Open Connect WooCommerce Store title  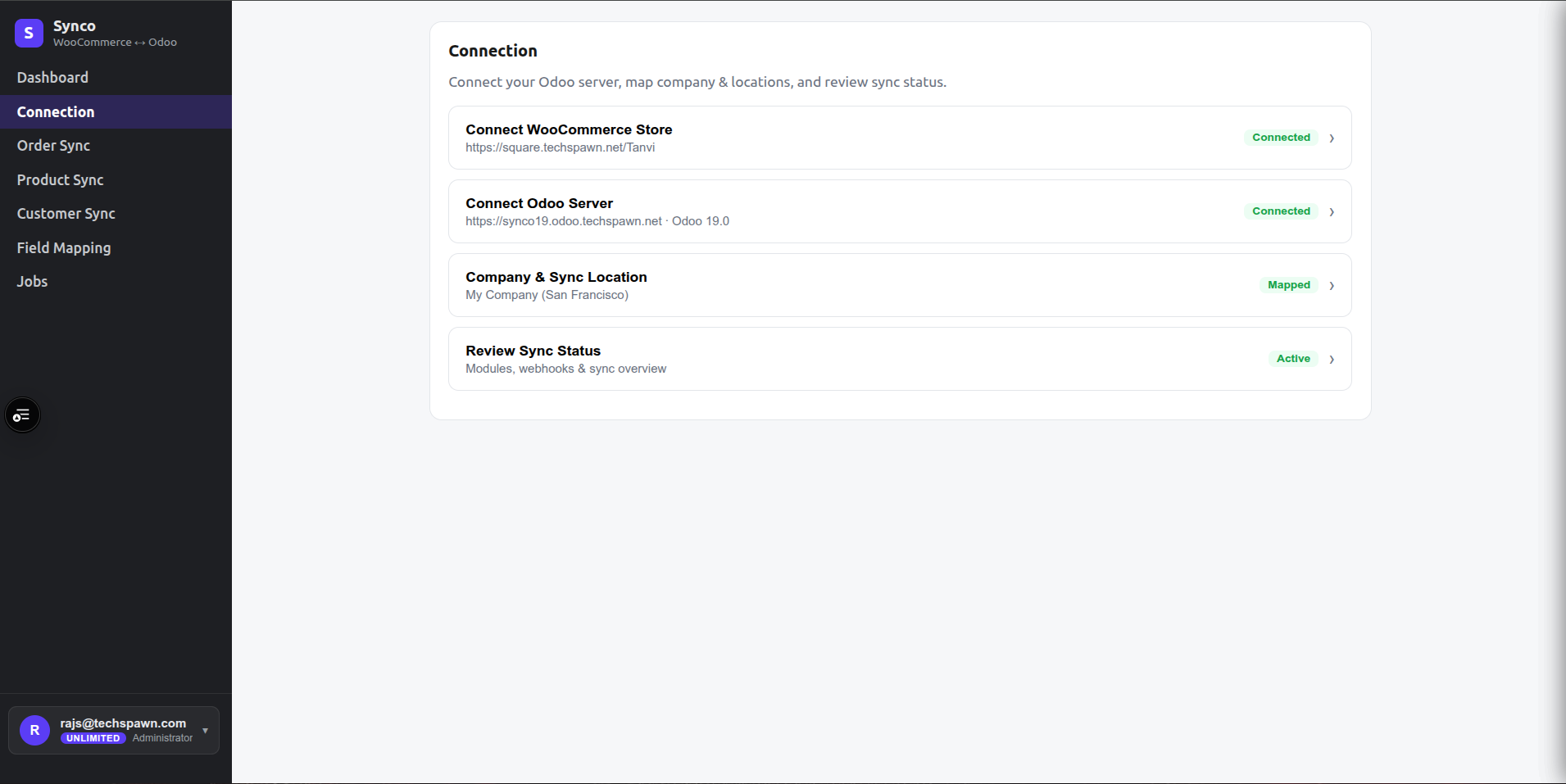[x=569, y=129]
